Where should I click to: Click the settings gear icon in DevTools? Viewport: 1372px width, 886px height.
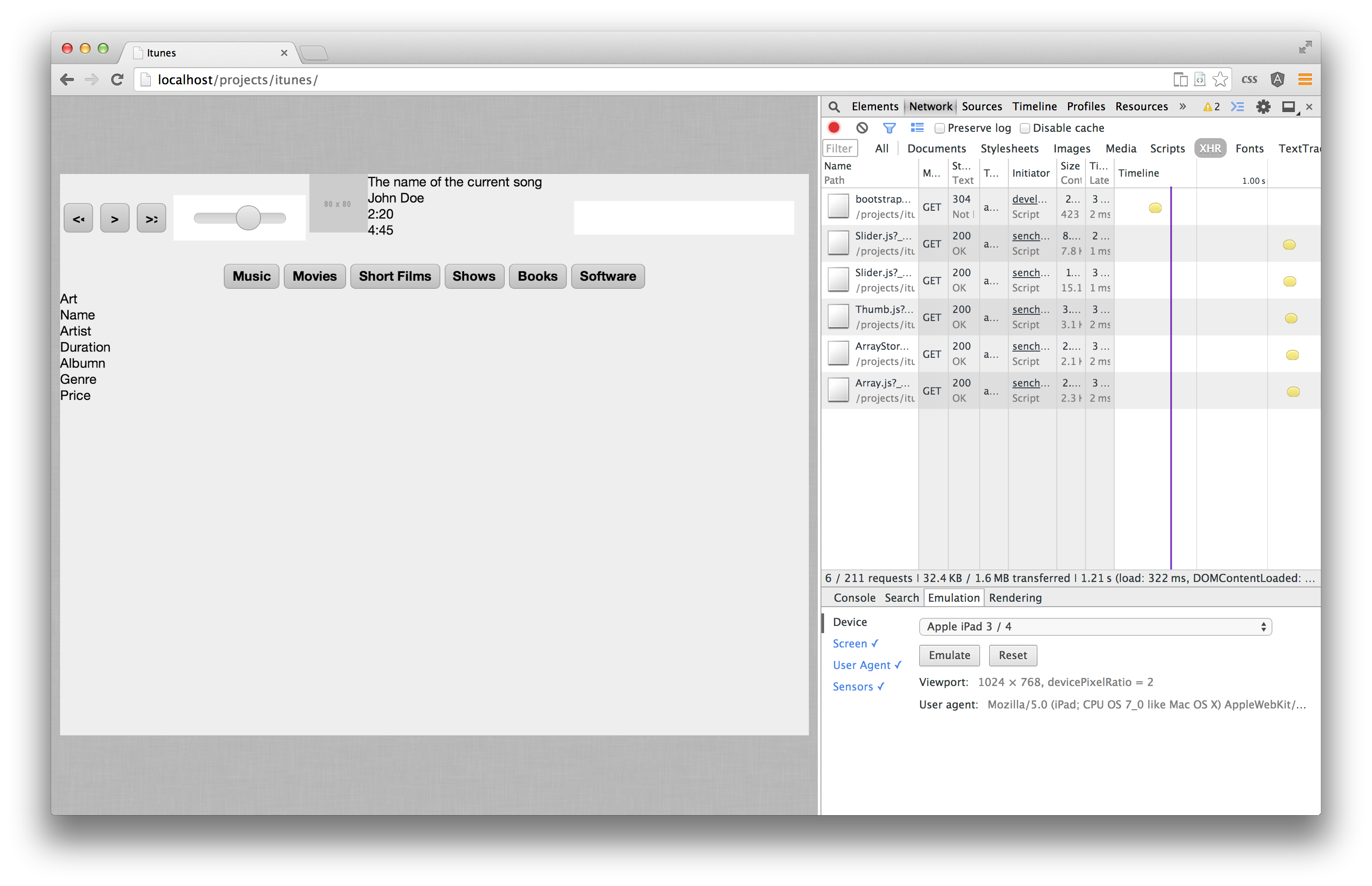[1262, 107]
